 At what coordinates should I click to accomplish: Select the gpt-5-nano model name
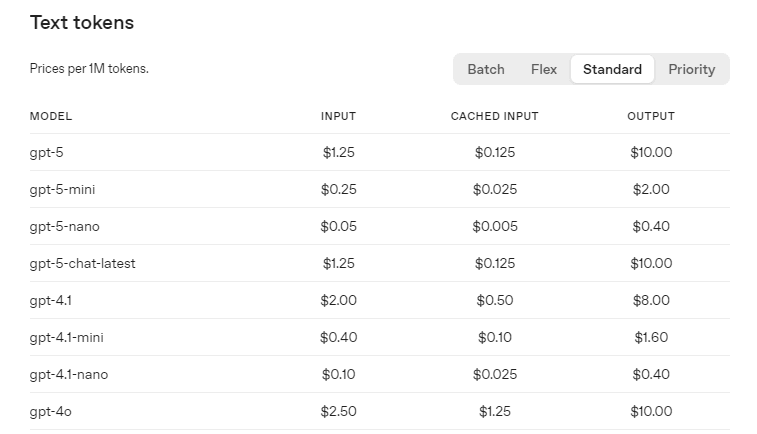[64, 226]
